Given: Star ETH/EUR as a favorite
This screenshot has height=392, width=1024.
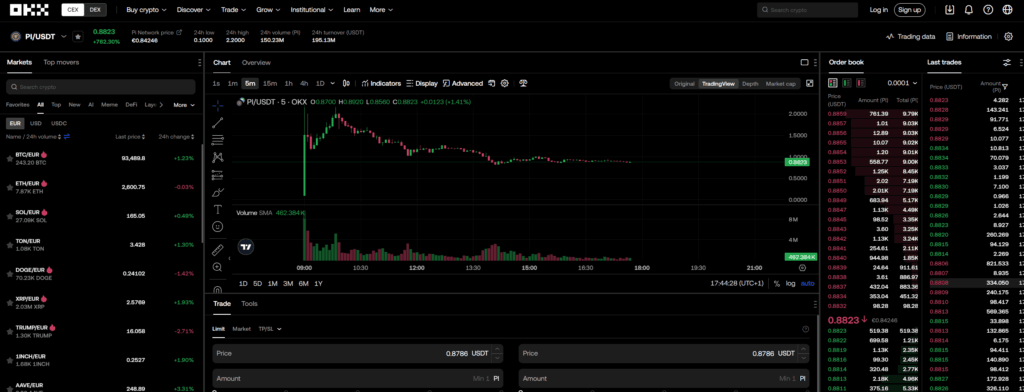Looking at the screenshot, I should pos(10,187).
